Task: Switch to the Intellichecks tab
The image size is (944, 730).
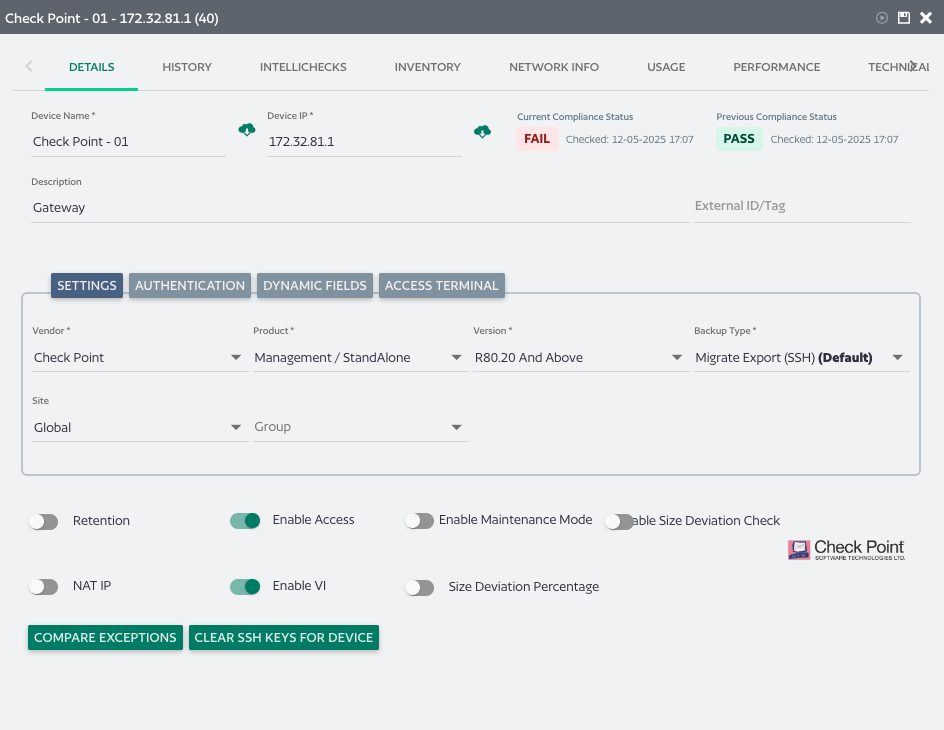Action: (x=303, y=67)
